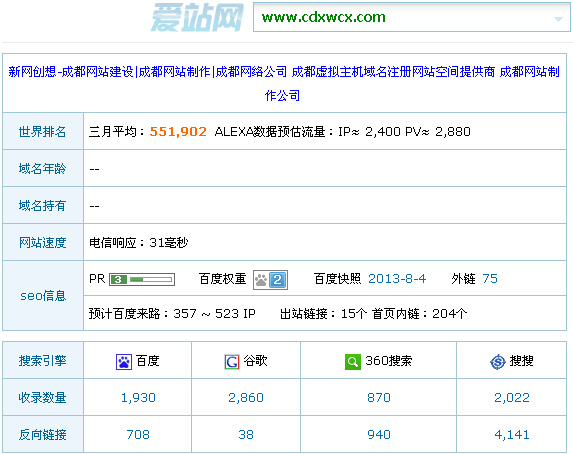Click the green PR 3 badge
Screen dimensions: 573x454
118,280
